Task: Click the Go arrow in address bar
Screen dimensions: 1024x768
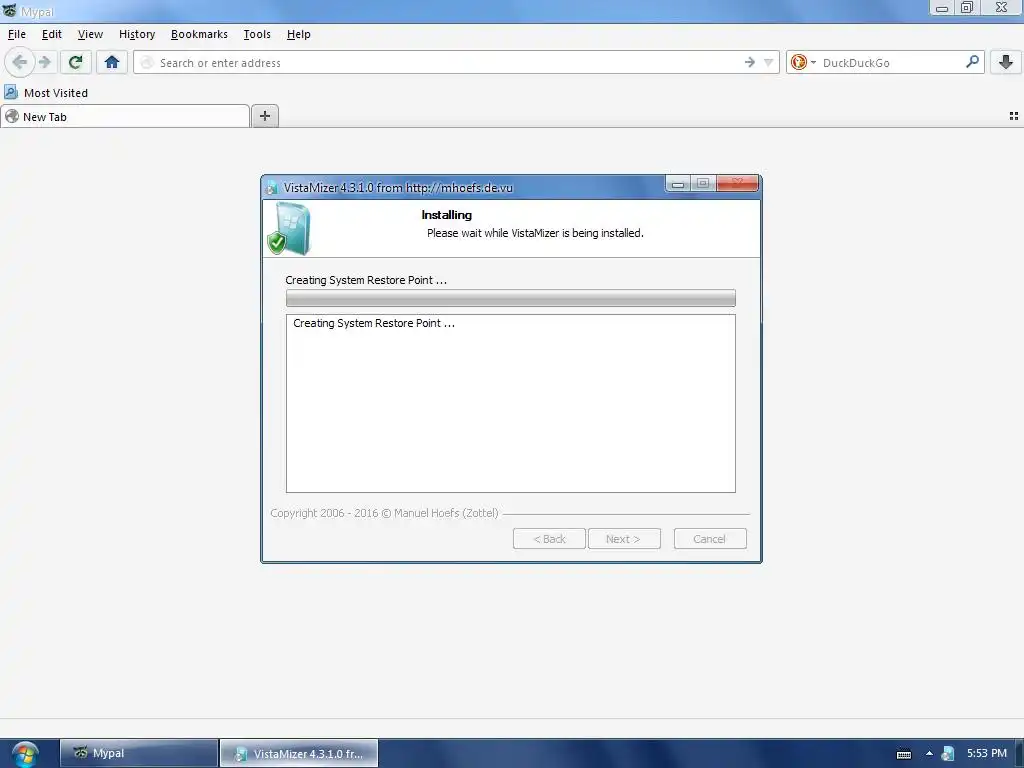Action: click(x=750, y=63)
